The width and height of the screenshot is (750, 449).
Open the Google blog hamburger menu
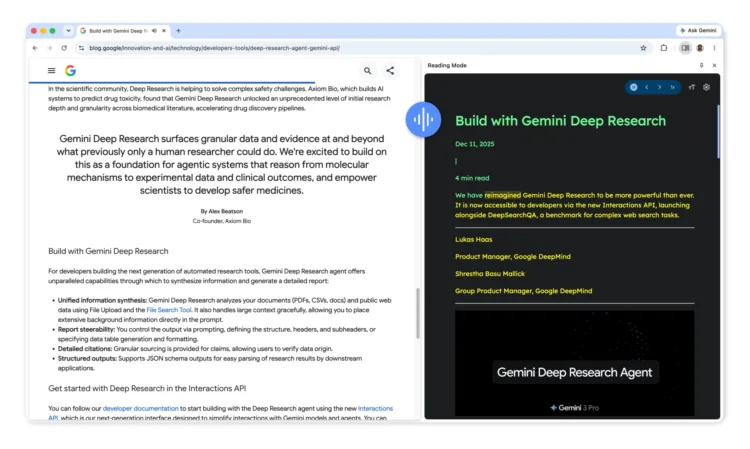coord(52,71)
